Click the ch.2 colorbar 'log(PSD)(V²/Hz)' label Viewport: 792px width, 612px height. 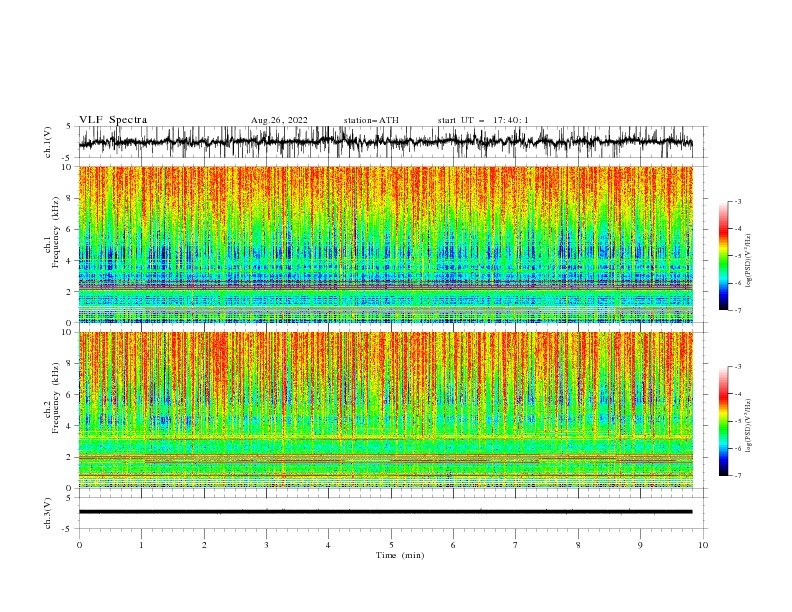[748, 425]
